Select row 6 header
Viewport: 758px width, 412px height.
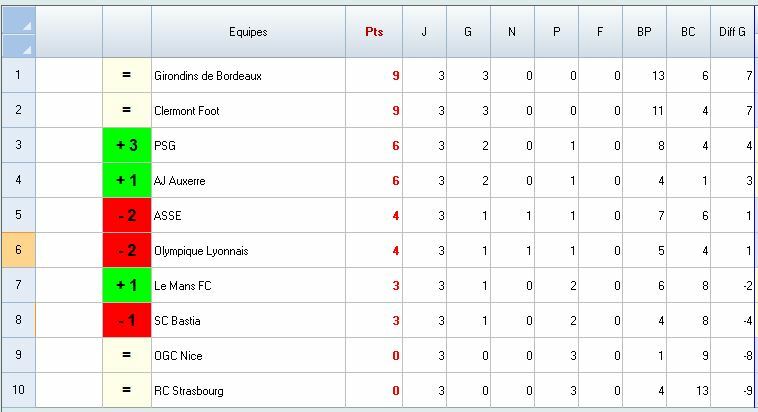click(18, 251)
